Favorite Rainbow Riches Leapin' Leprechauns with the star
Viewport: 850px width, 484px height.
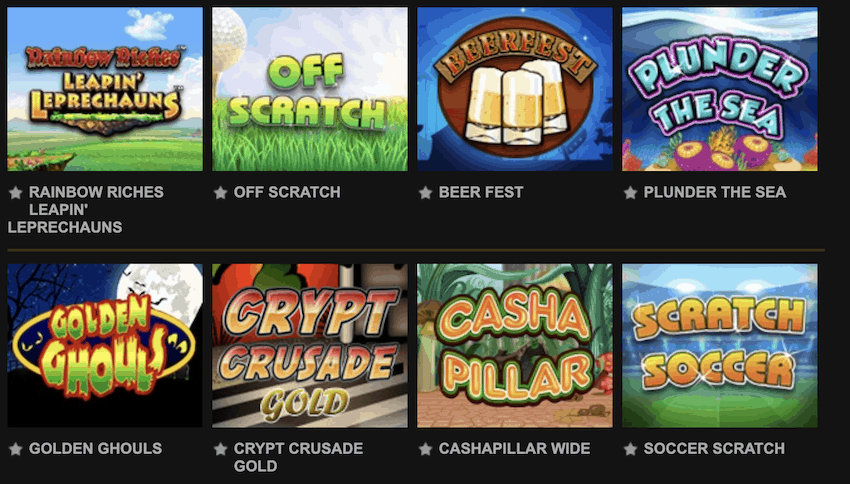tap(16, 192)
